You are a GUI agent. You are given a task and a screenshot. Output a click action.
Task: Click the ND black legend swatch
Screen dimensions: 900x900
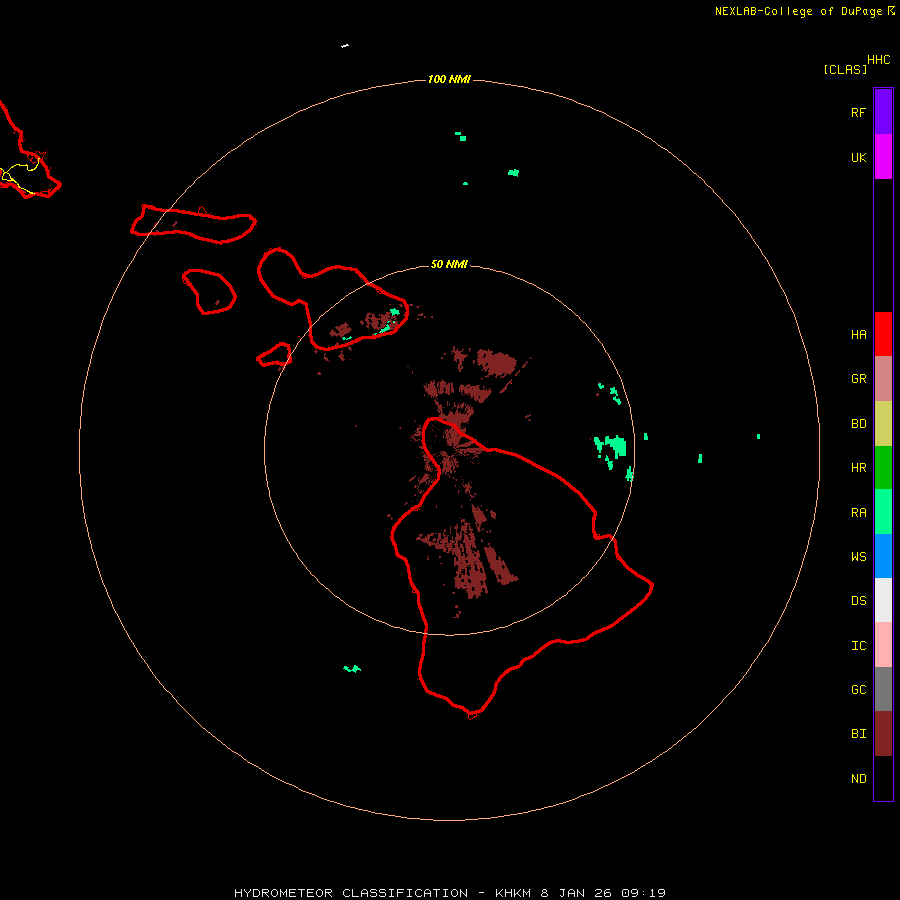(883, 778)
